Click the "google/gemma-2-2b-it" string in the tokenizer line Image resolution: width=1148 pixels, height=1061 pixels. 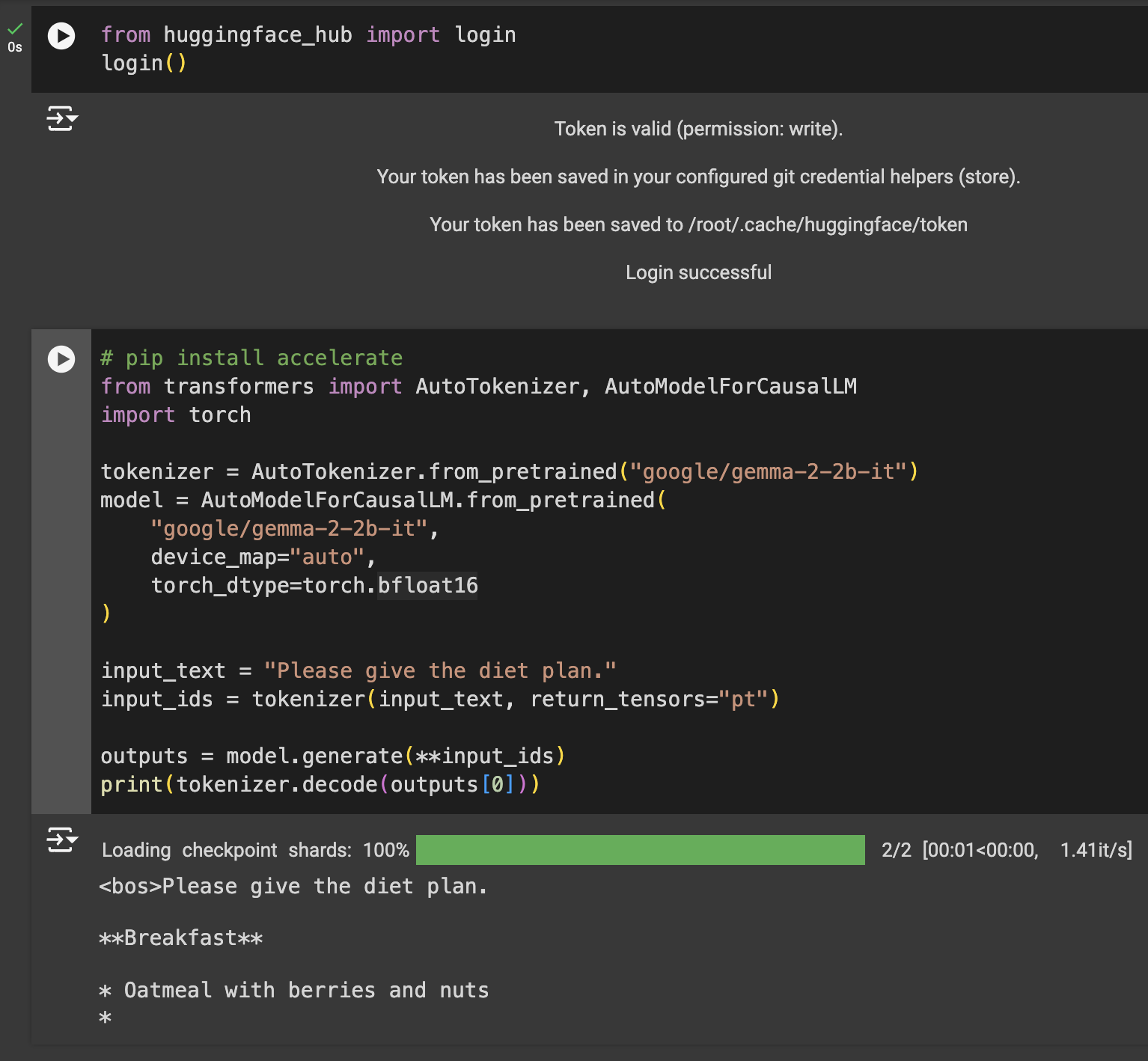tap(769, 471)
